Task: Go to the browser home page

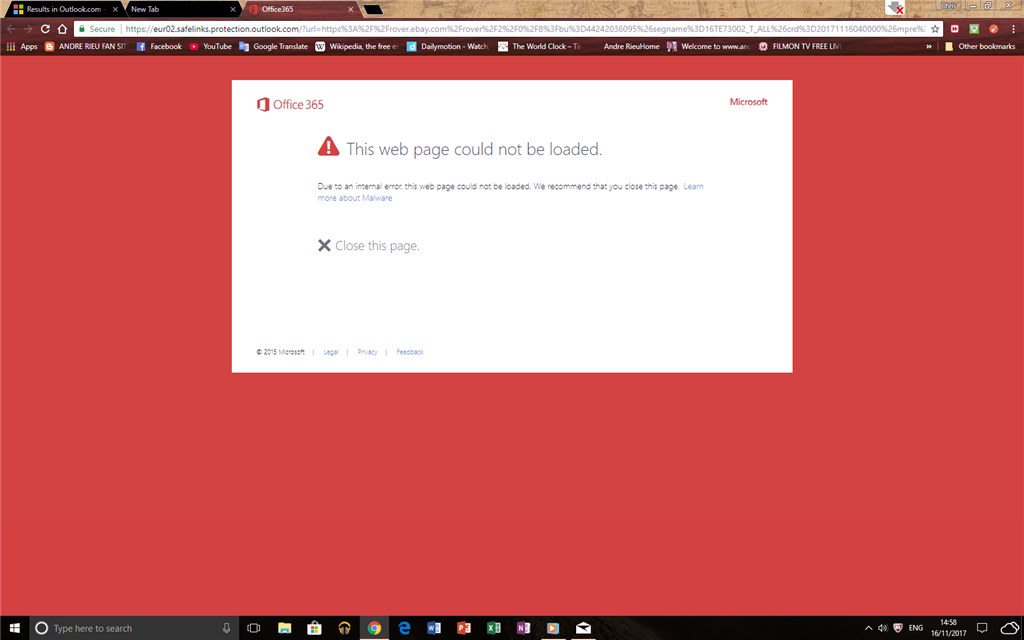Action: [x=62, y=29]
